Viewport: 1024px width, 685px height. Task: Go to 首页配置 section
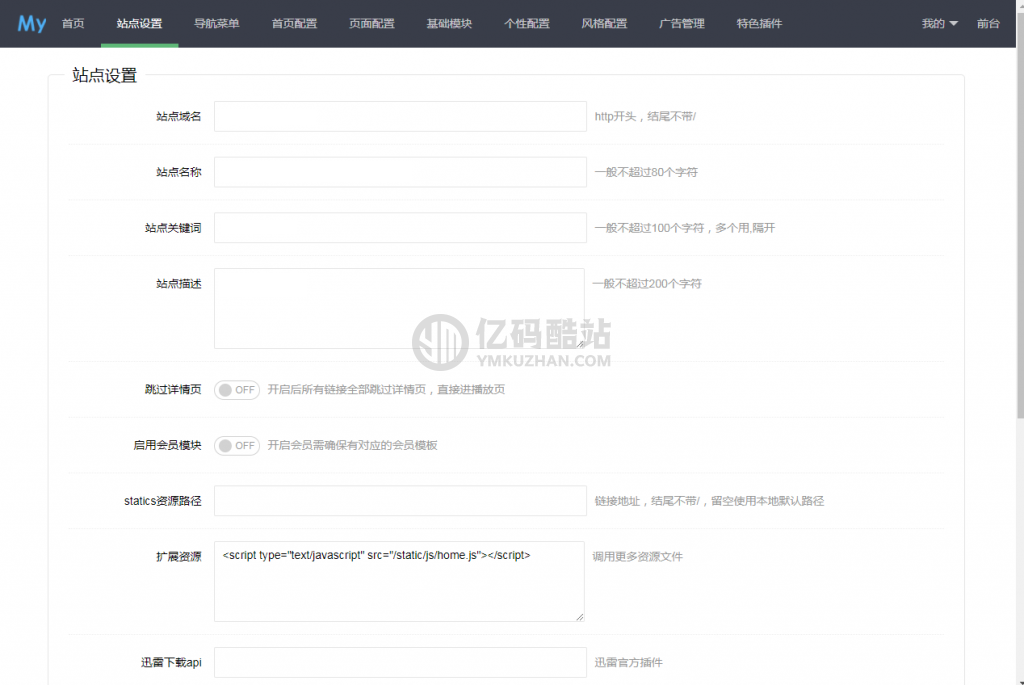295,24
